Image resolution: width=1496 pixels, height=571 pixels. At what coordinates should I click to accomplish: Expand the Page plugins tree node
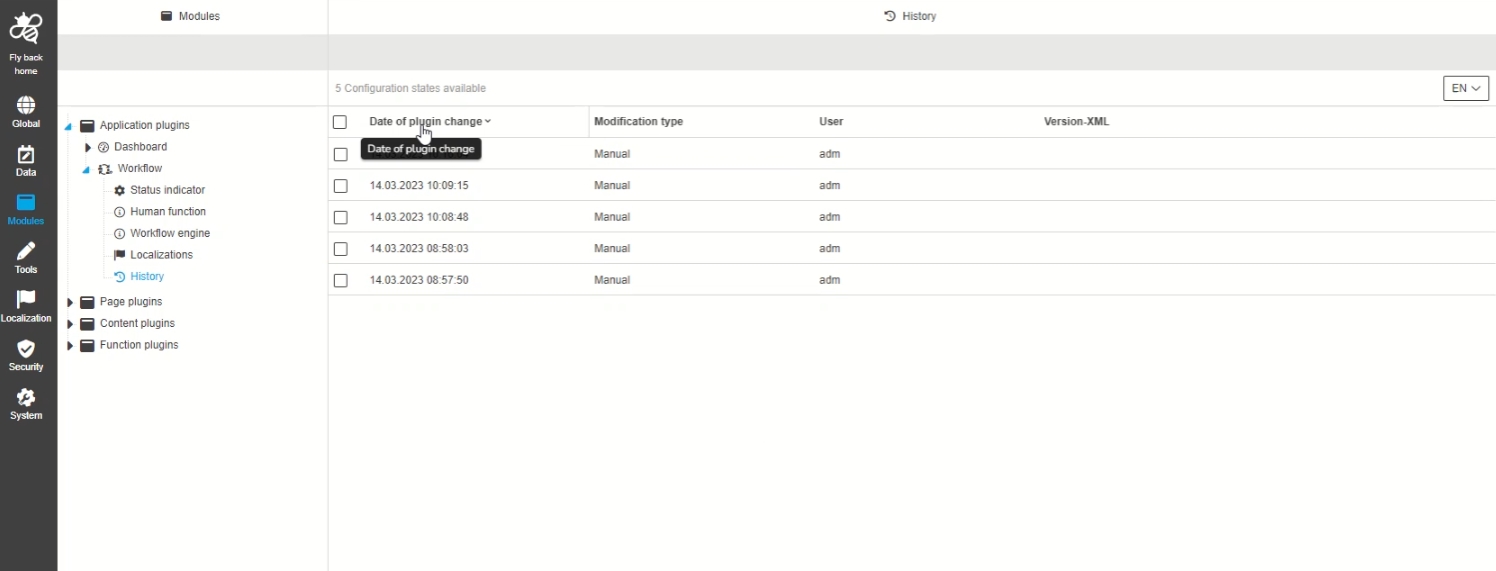coord(70,302)
